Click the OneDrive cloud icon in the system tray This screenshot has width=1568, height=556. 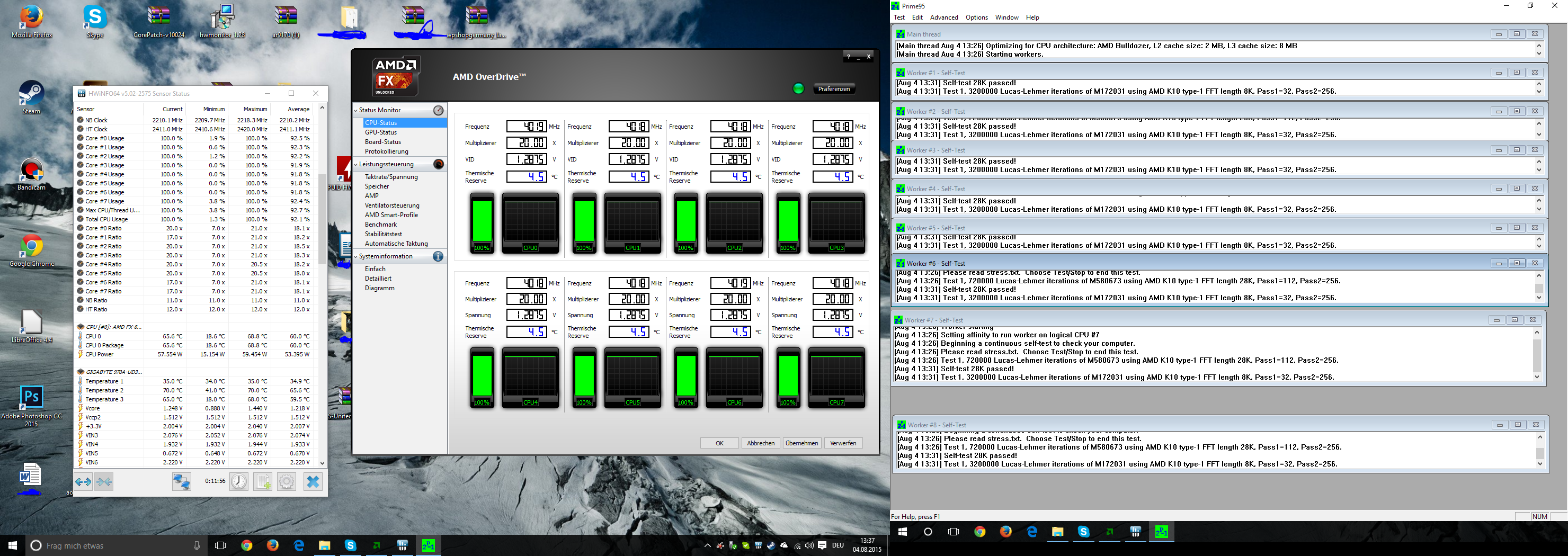[x=784, y=545]
